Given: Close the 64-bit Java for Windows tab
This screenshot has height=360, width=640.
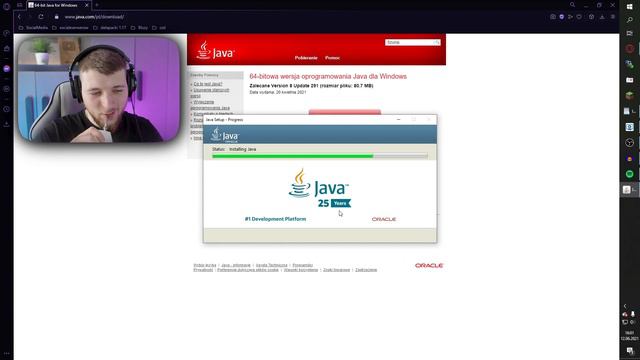Looking at the screenshot, I should click(x=87, y=5).
